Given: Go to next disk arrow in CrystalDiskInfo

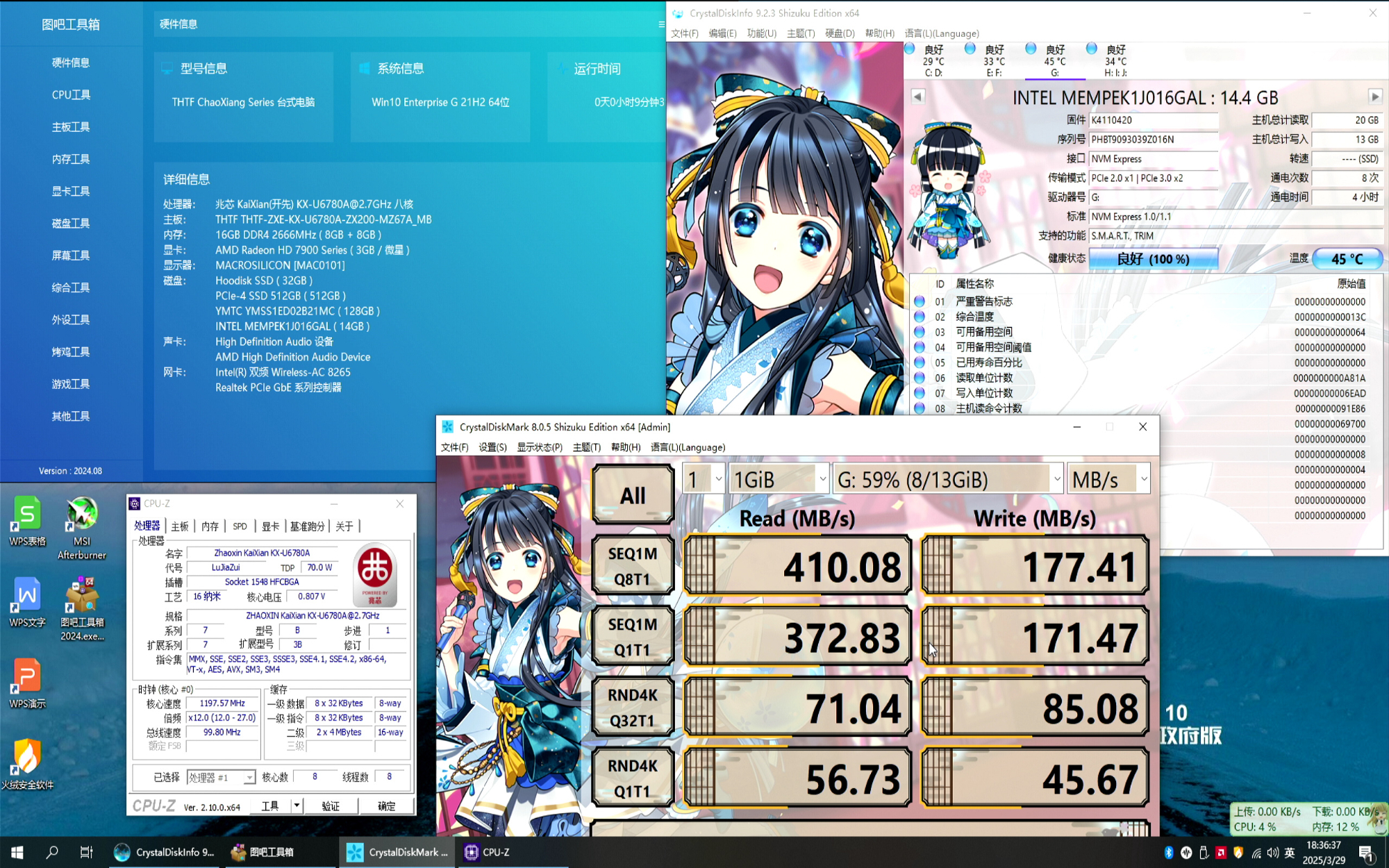Looking at the screenshot, I should point(1375,97).
